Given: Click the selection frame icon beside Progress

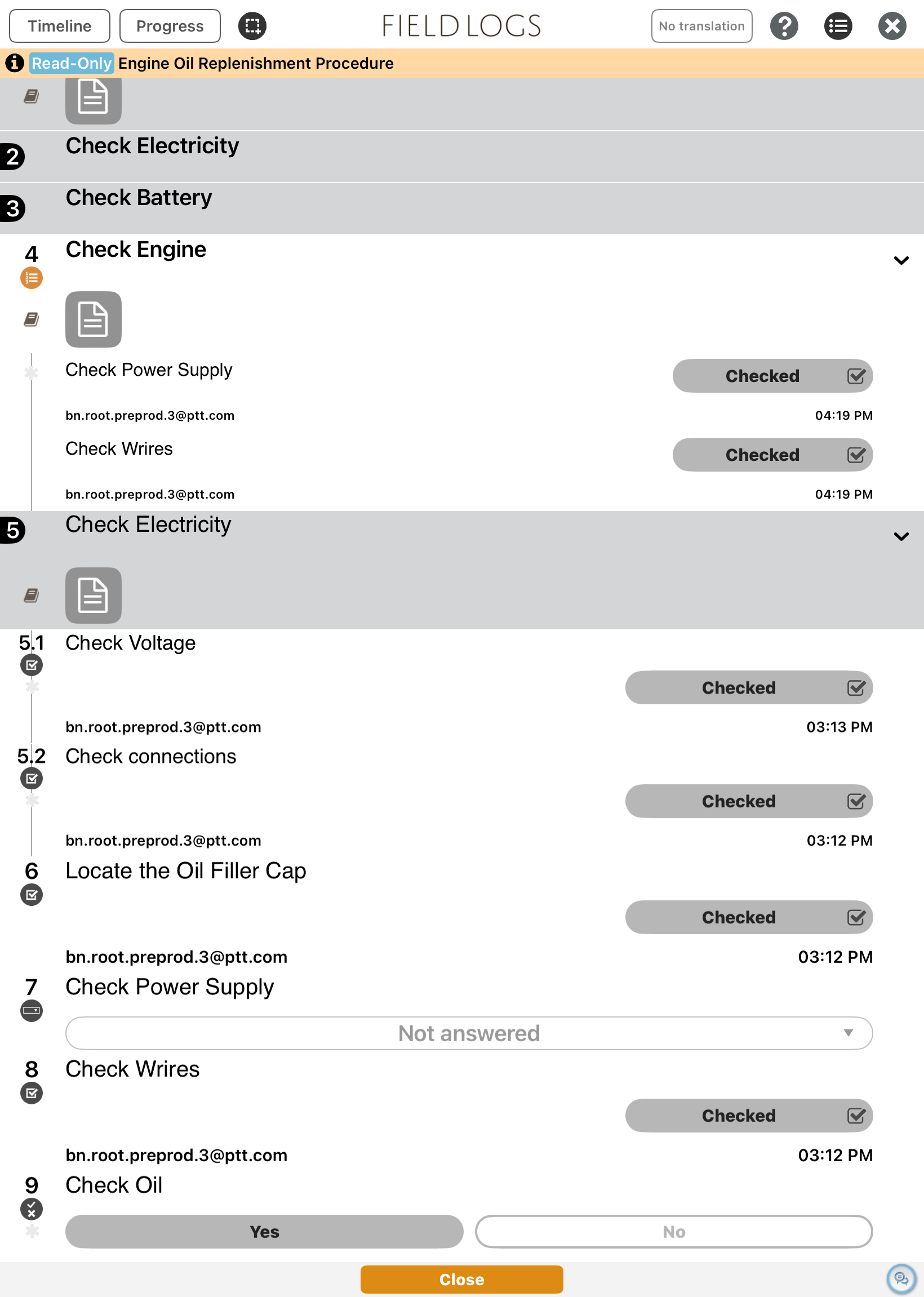Looking at the screenshot, I should [x=252, y=26].
